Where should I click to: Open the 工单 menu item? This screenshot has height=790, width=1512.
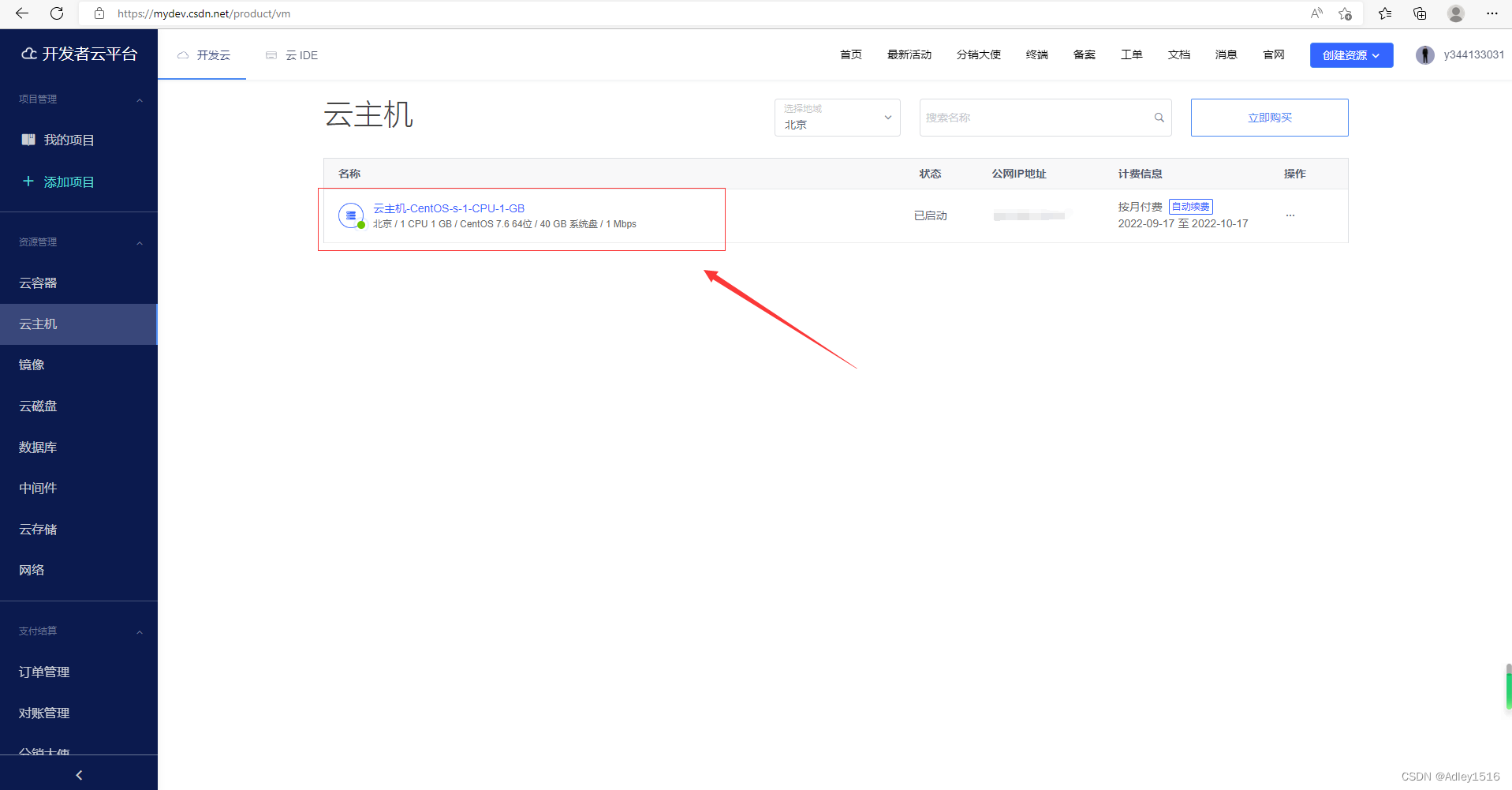[1131, 54]
